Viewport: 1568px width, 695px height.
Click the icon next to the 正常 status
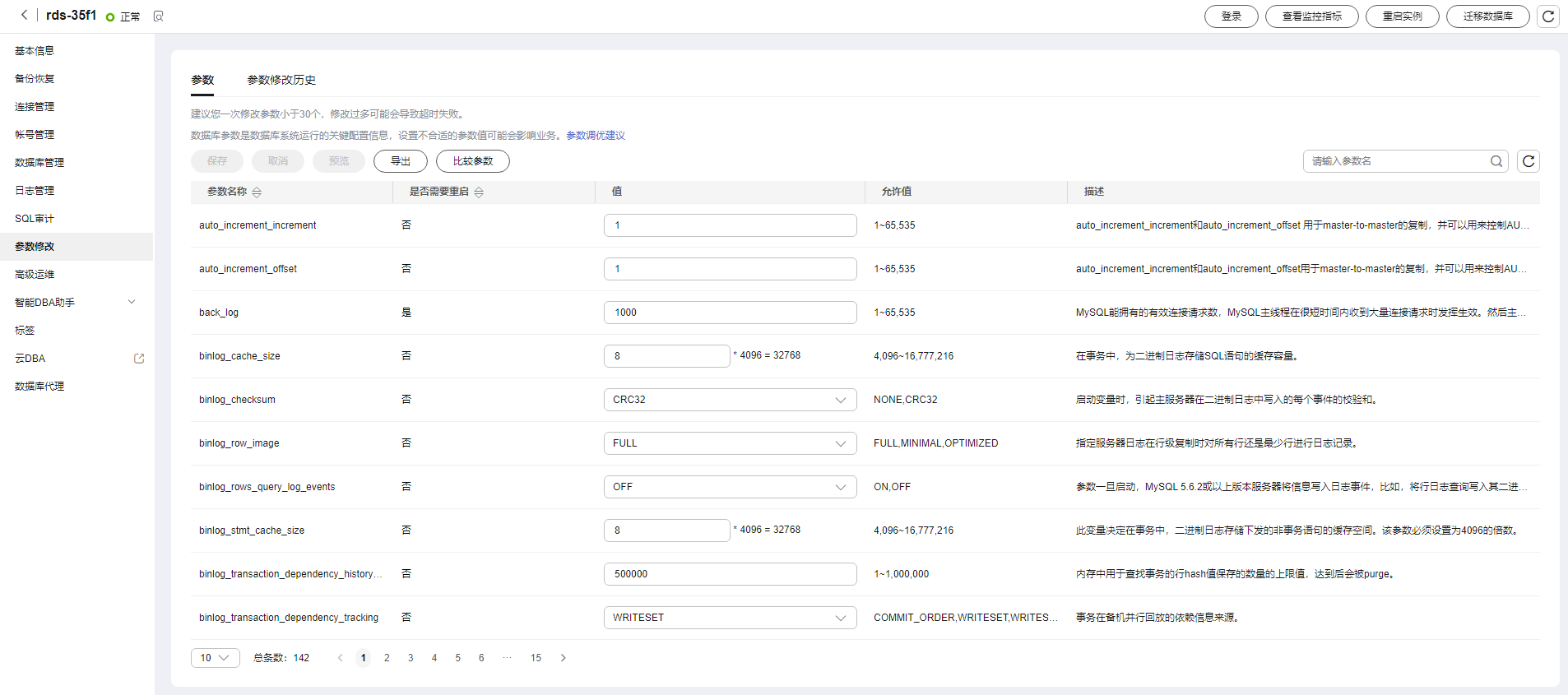coord(158,16)
